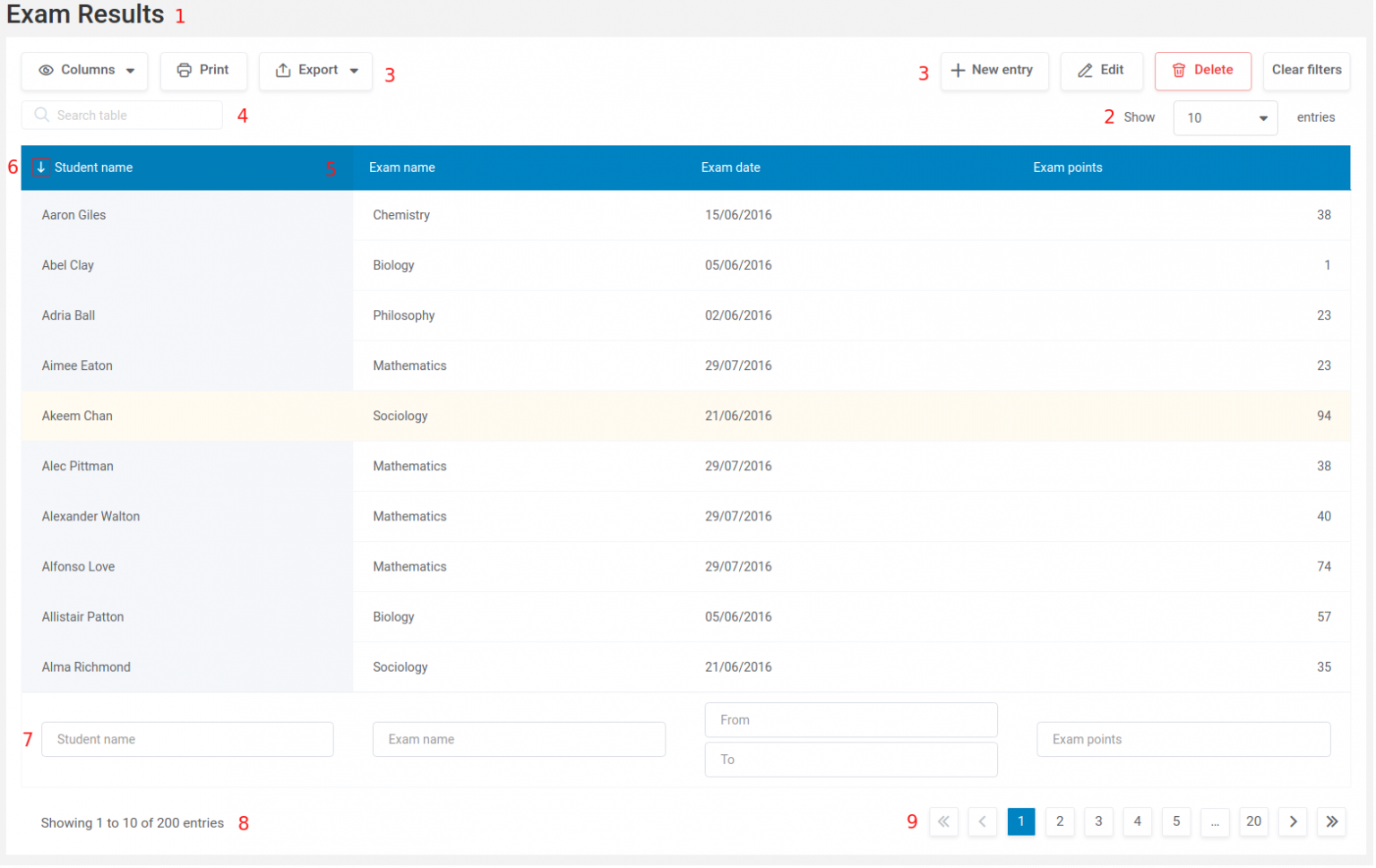
Task: Click the eye icon on Columns button
Action: click(x=46, y=70)
